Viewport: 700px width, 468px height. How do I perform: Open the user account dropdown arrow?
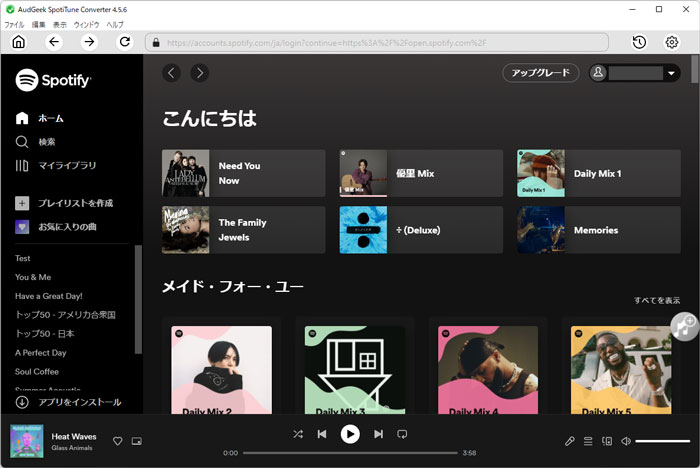(671, 73)
